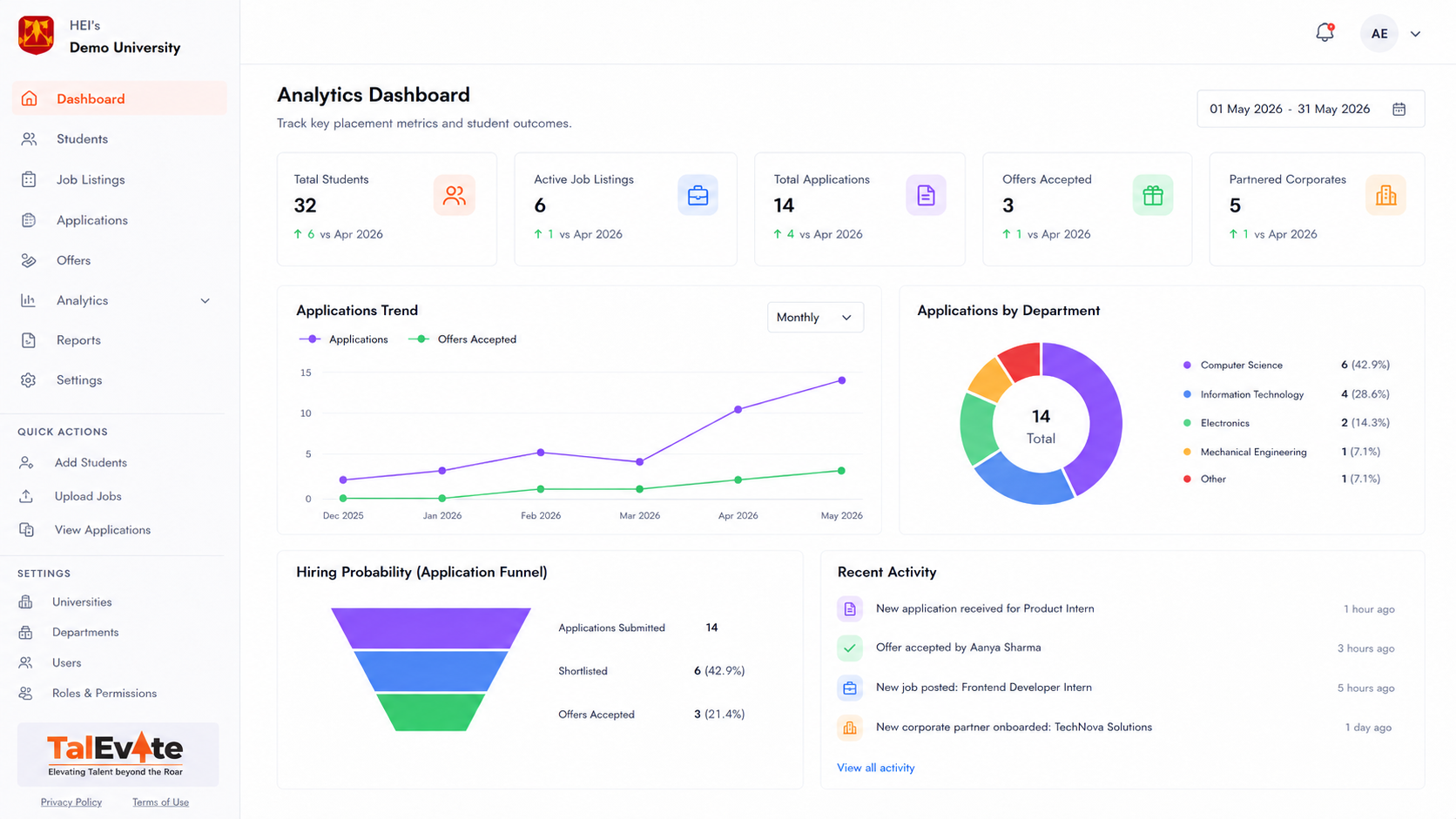Screen dimensions: 1456x819
Task: Click the May 2026 Applications data point
Action: click(x=841, y=380)
